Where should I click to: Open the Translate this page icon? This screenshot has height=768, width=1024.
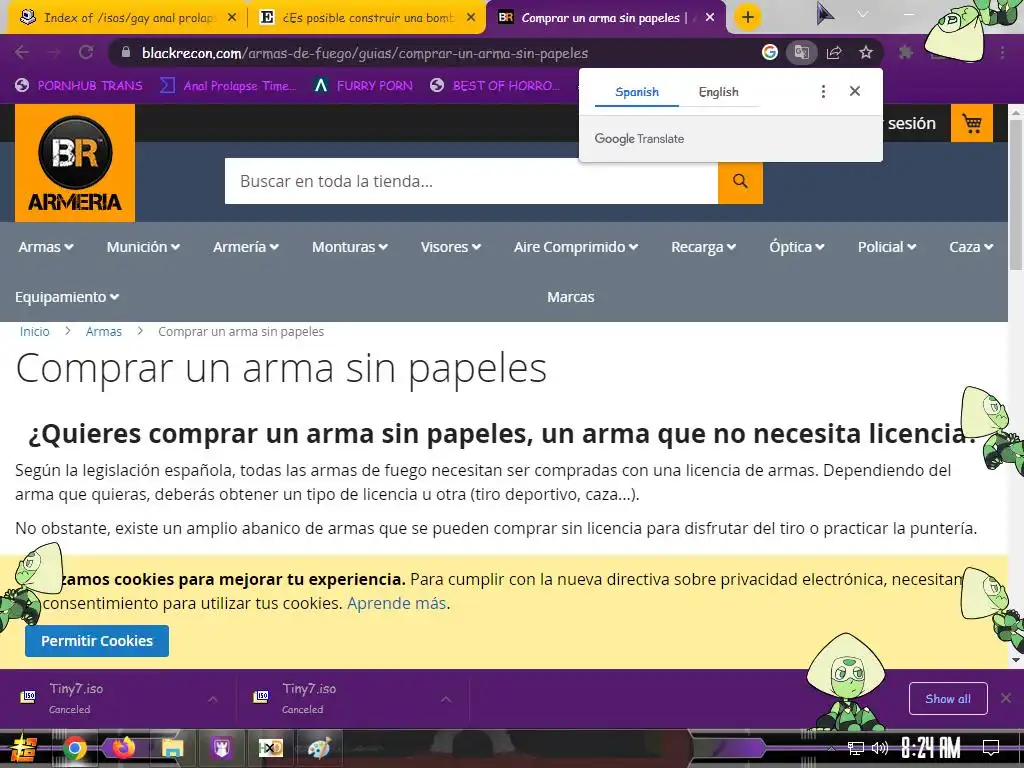[x=802, y=52]
